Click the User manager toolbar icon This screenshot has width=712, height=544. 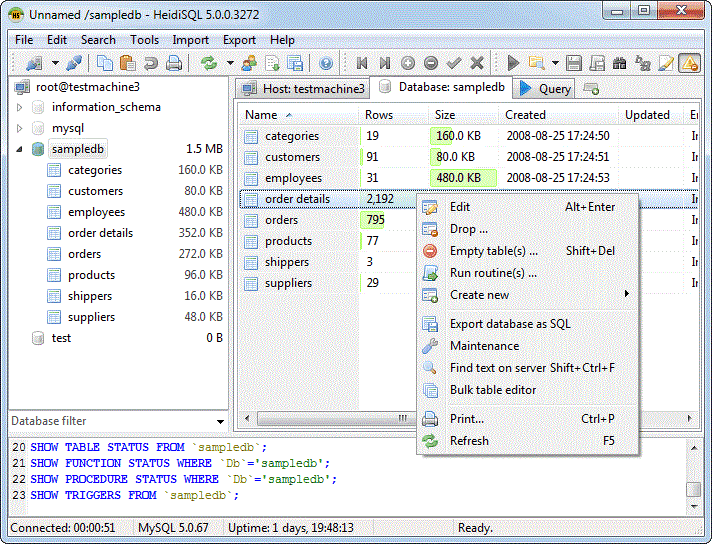pyautogui.click(x=248, y=63)
